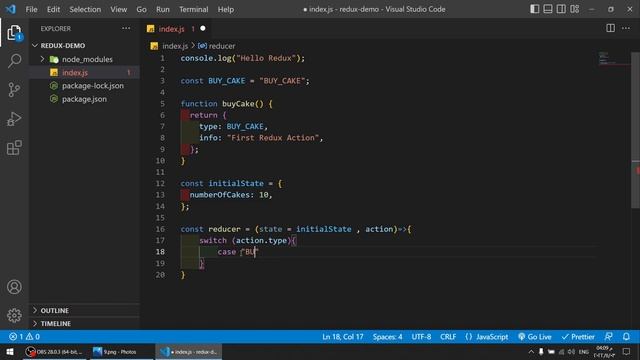
Task: Open the Accounts icon
Action: 14,287
